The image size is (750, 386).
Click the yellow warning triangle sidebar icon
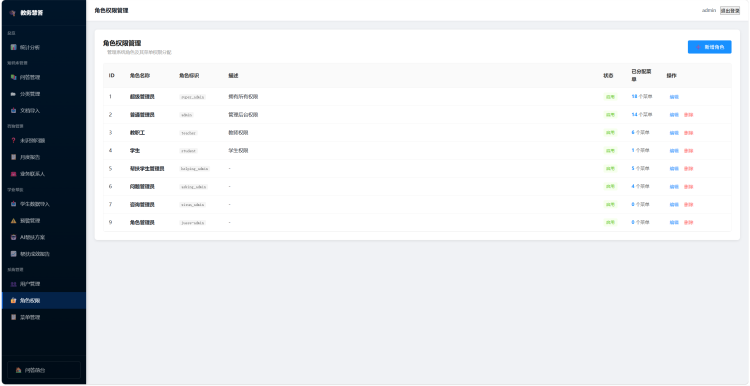click(13, 221)
